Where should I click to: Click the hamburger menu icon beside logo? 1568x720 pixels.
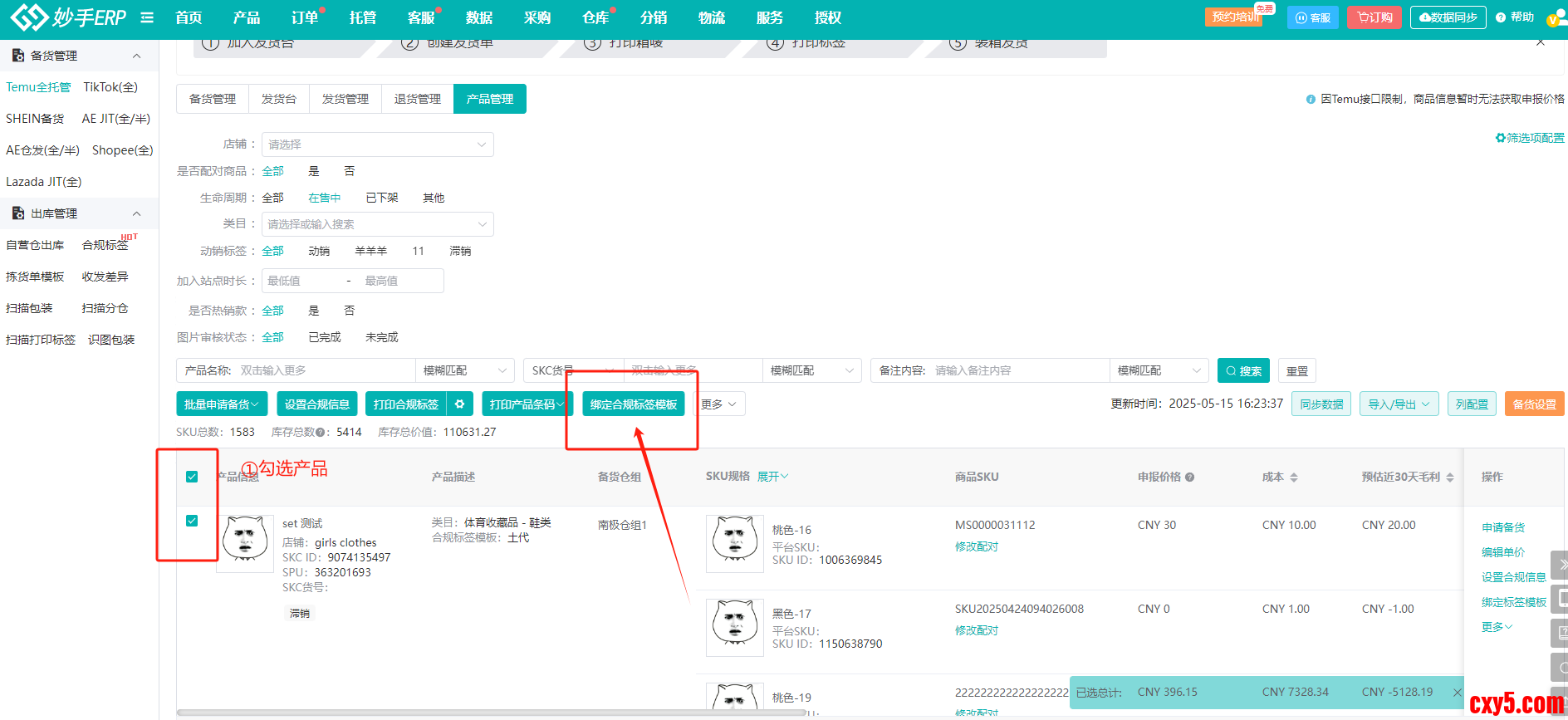147,17
